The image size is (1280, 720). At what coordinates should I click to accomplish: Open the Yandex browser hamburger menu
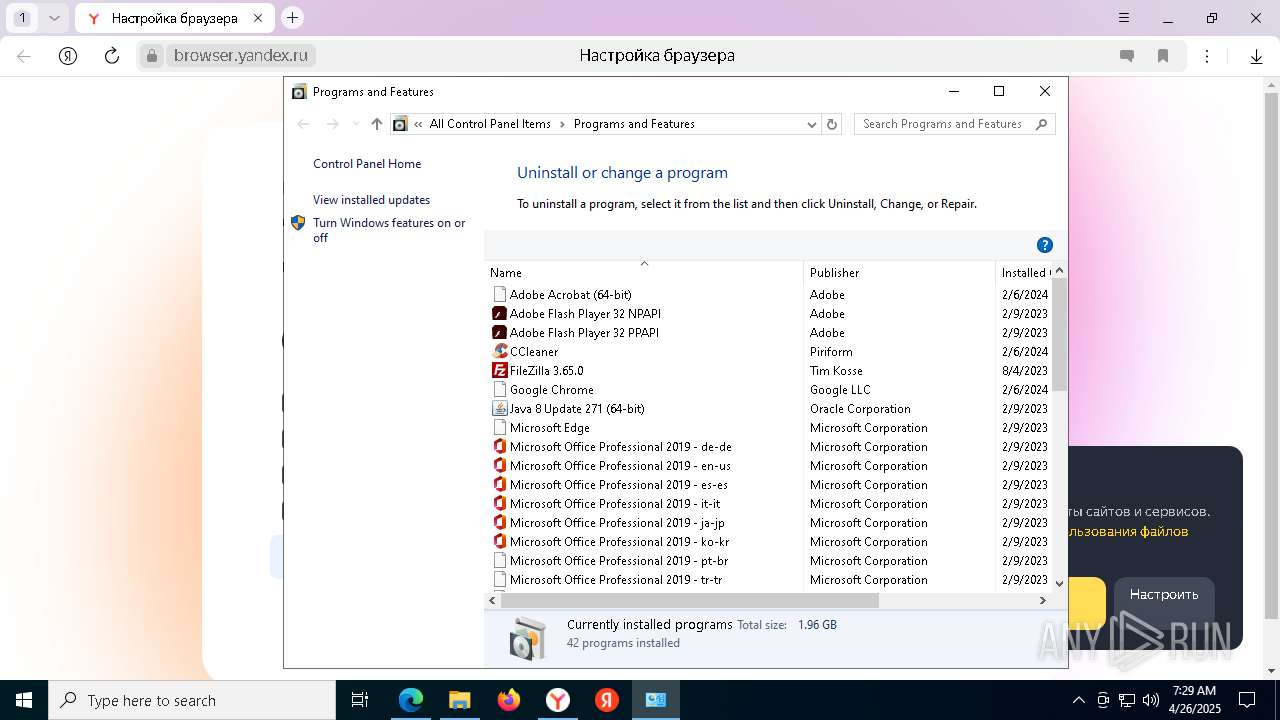[1124, 18]
